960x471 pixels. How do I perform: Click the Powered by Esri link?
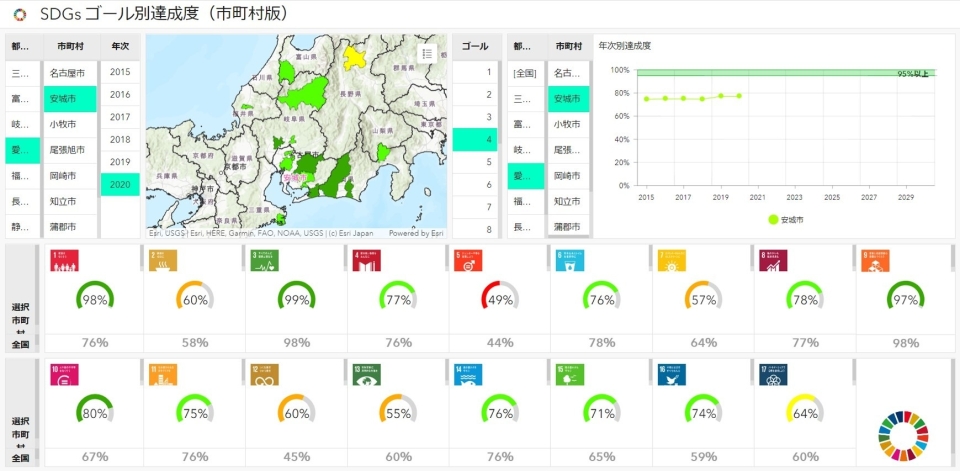pos(415,233)
